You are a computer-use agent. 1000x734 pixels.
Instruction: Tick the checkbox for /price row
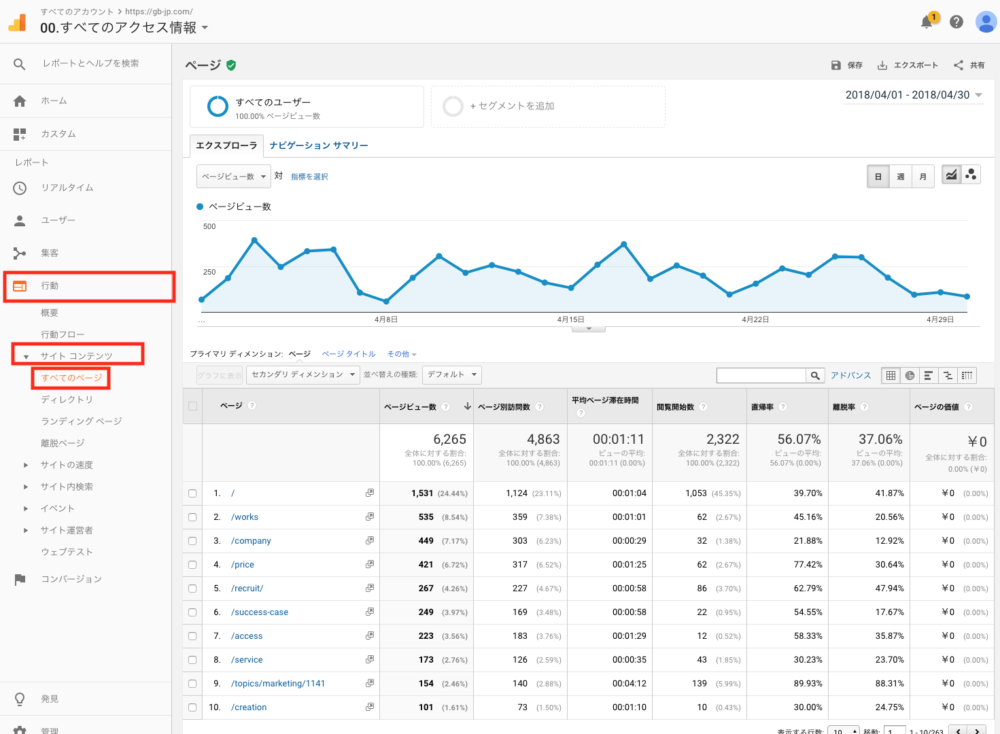193,565
